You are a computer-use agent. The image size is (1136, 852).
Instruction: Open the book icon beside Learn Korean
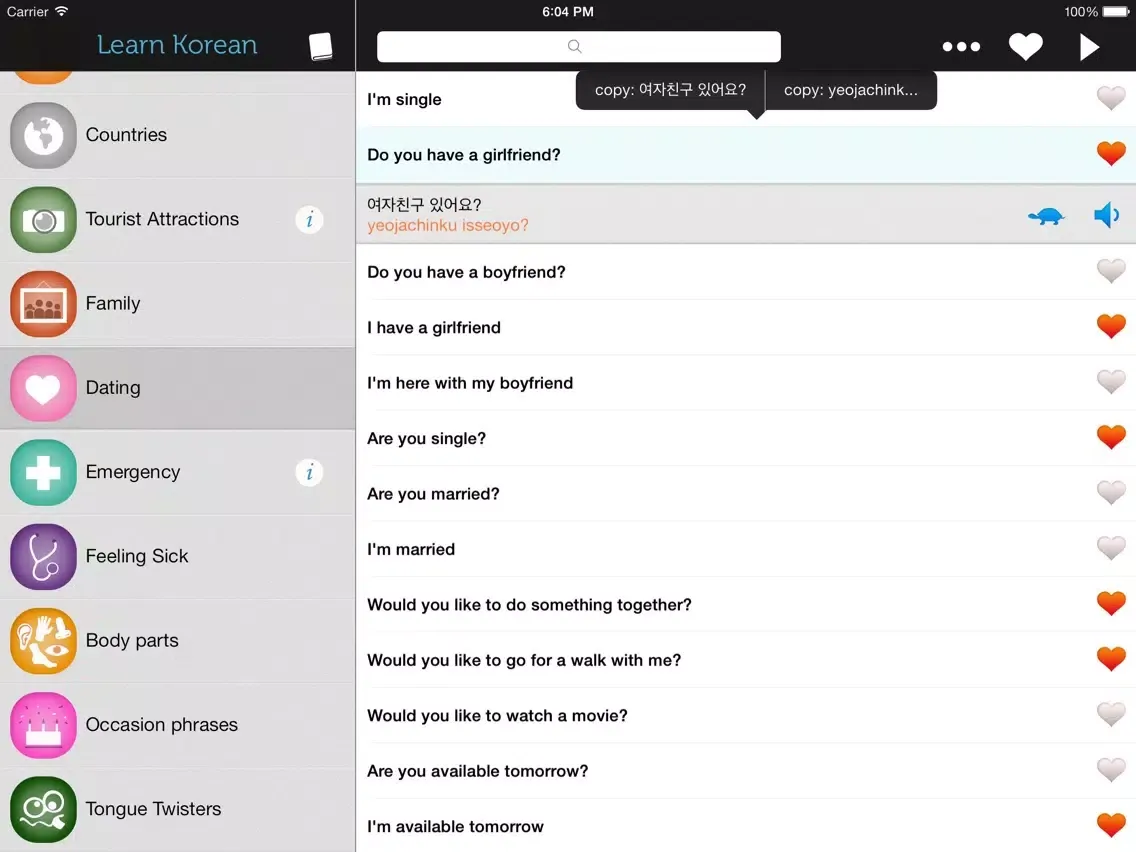click(x=320, y=46)
